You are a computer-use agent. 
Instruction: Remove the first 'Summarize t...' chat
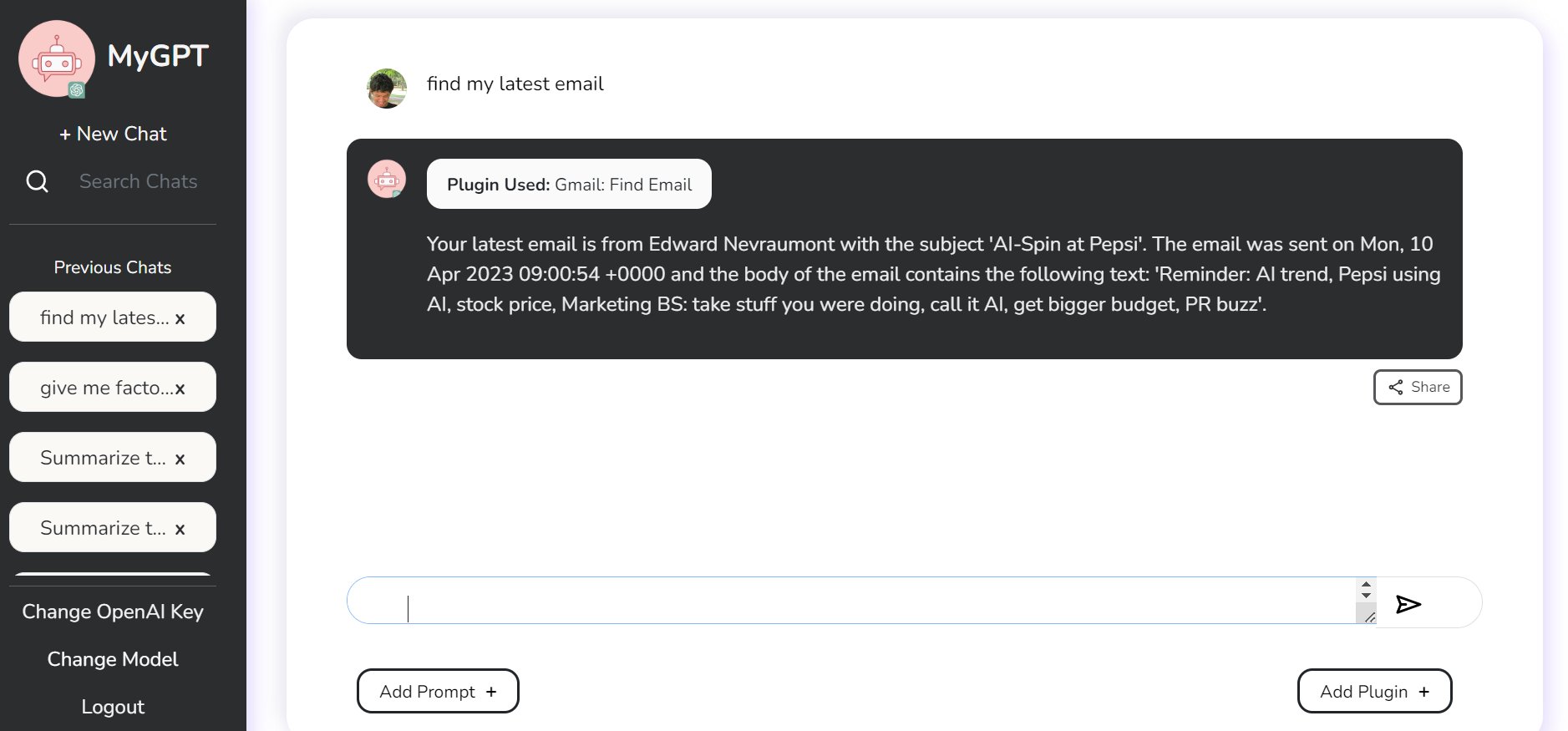coord(180,459)
